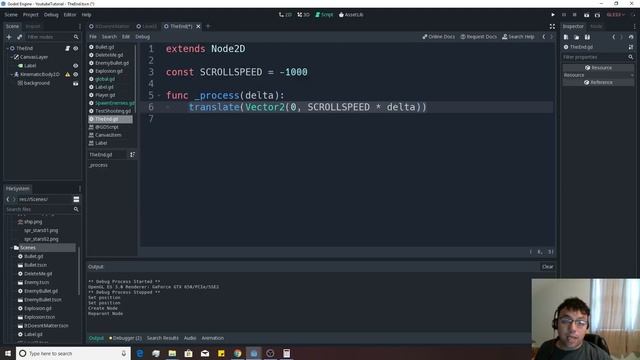Click Filter nodes input field
Screen dimensions: 640x360
point(48,37)
